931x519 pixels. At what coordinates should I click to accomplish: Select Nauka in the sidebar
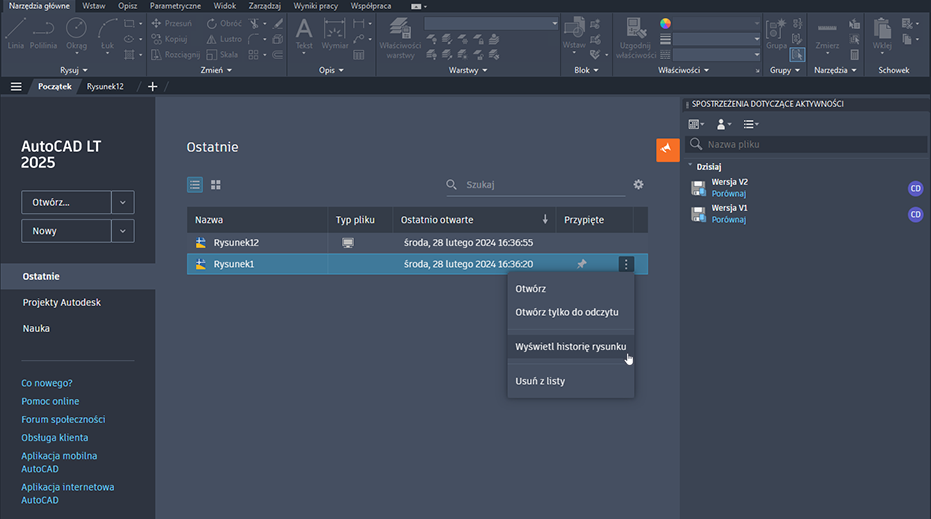(36, 328)
